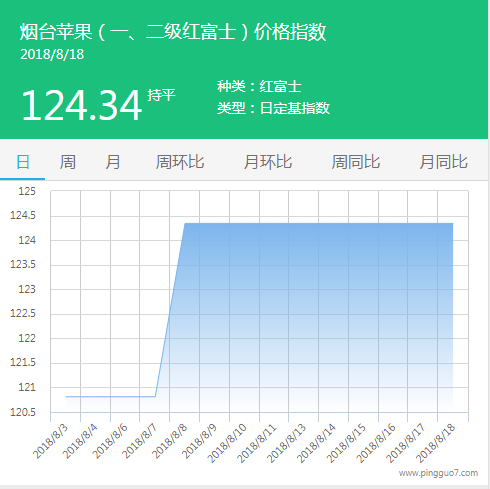Click the 种类：红富士 label

[x=259, y=87]
